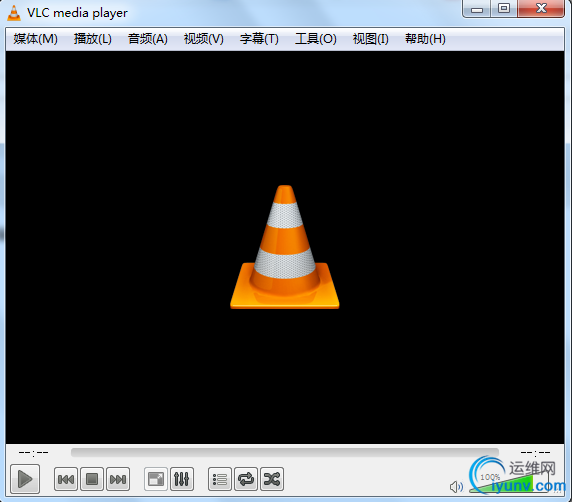Screen dimensions: 572x502
Task: Stop playback with the square Stop button
Action: point(92,479)
